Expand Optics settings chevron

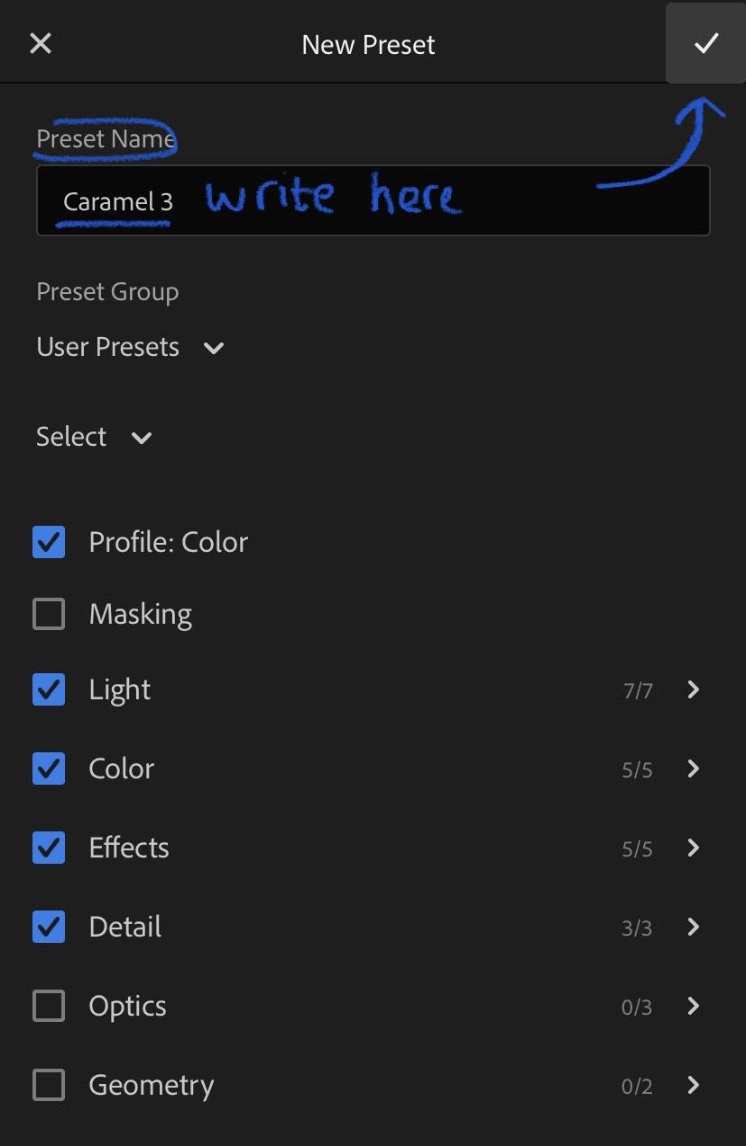693,1006
